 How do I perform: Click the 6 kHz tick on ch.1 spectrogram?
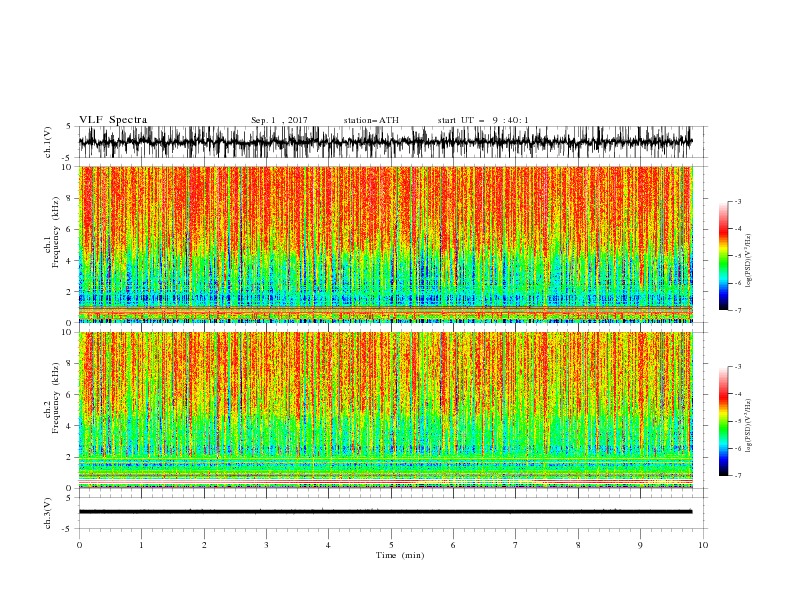(70, 230)
